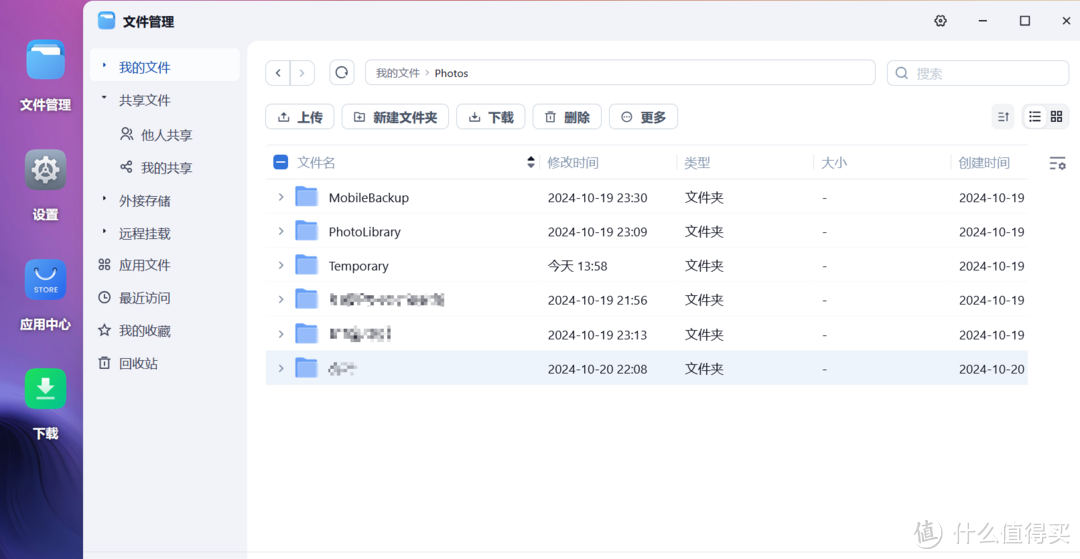The height and width of the screenshot is (559, 1080).
Task: Select PhotoLibrary folder name
Action: 364,232
